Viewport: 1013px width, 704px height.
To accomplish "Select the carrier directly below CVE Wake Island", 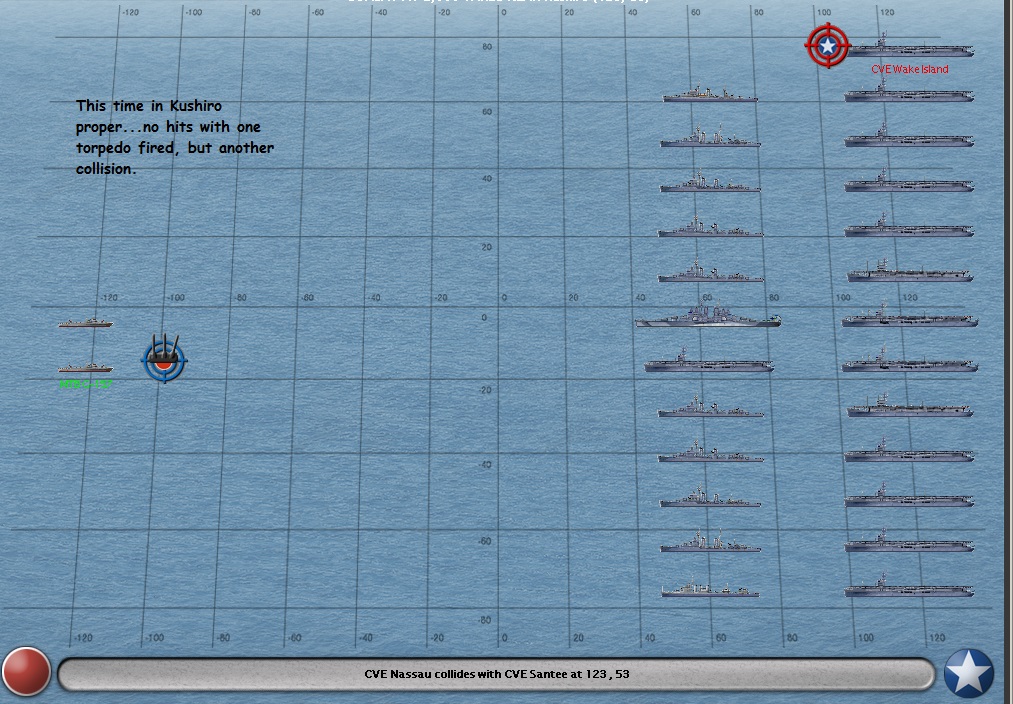I will pyautogui.click(x=908, y=92).
